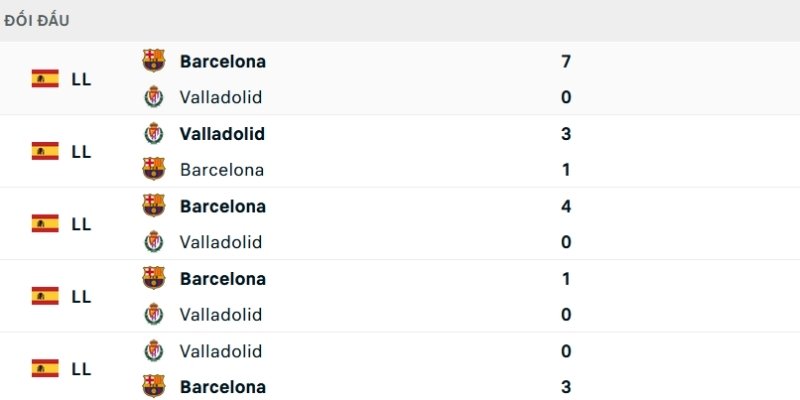Click Valladolid crest in the 3-1 match

[x=154, y=133]
